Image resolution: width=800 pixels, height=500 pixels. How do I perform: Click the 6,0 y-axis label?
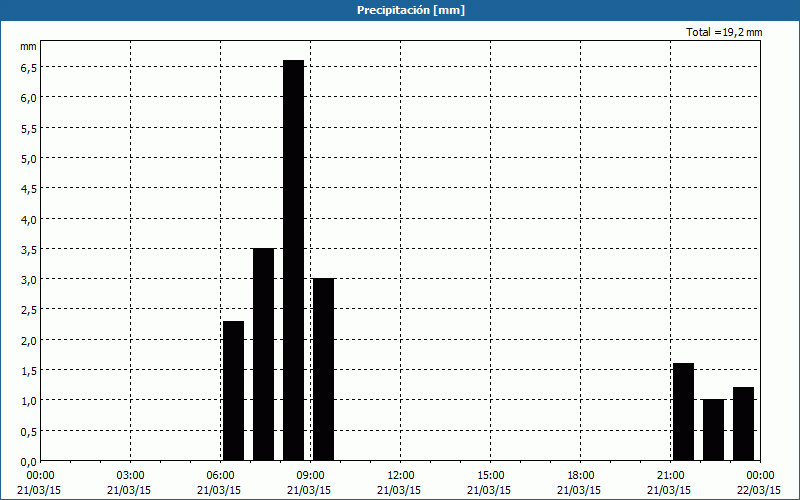point(28,98)
